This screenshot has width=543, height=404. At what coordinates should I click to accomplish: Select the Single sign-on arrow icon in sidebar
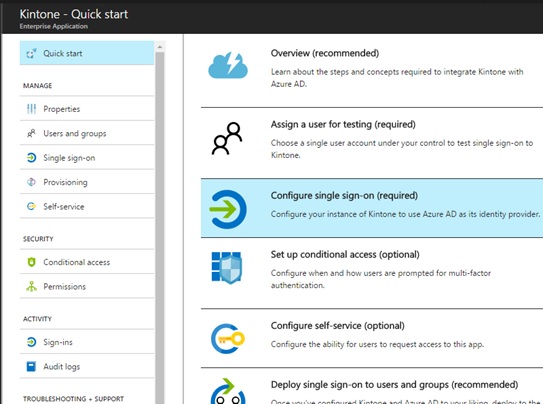point(31,158)
